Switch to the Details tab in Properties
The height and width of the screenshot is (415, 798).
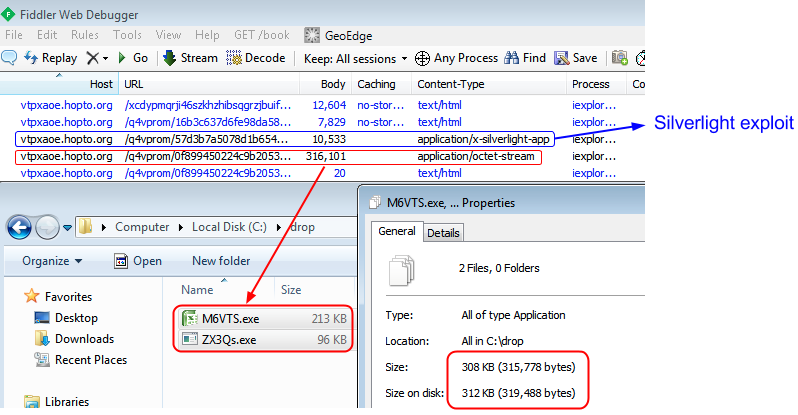click(x=443, y=233)
